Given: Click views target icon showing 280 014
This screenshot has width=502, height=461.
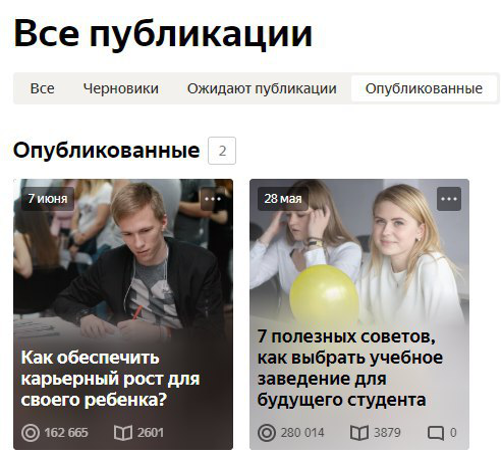Looking at the screenshot, I should pos(267,433).
